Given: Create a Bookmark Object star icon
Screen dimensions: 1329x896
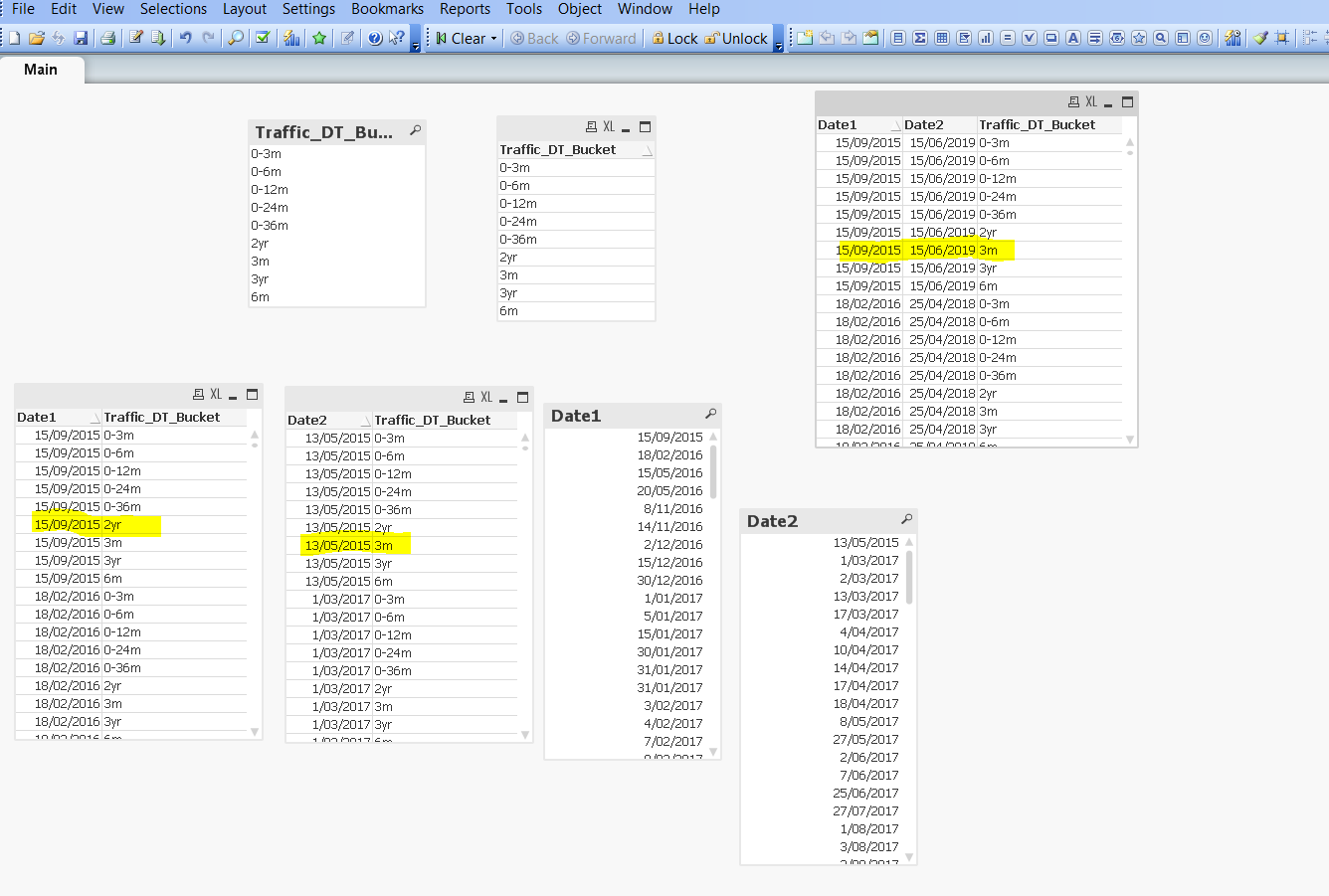Looking at the screenshot, I should [1139, 38].
